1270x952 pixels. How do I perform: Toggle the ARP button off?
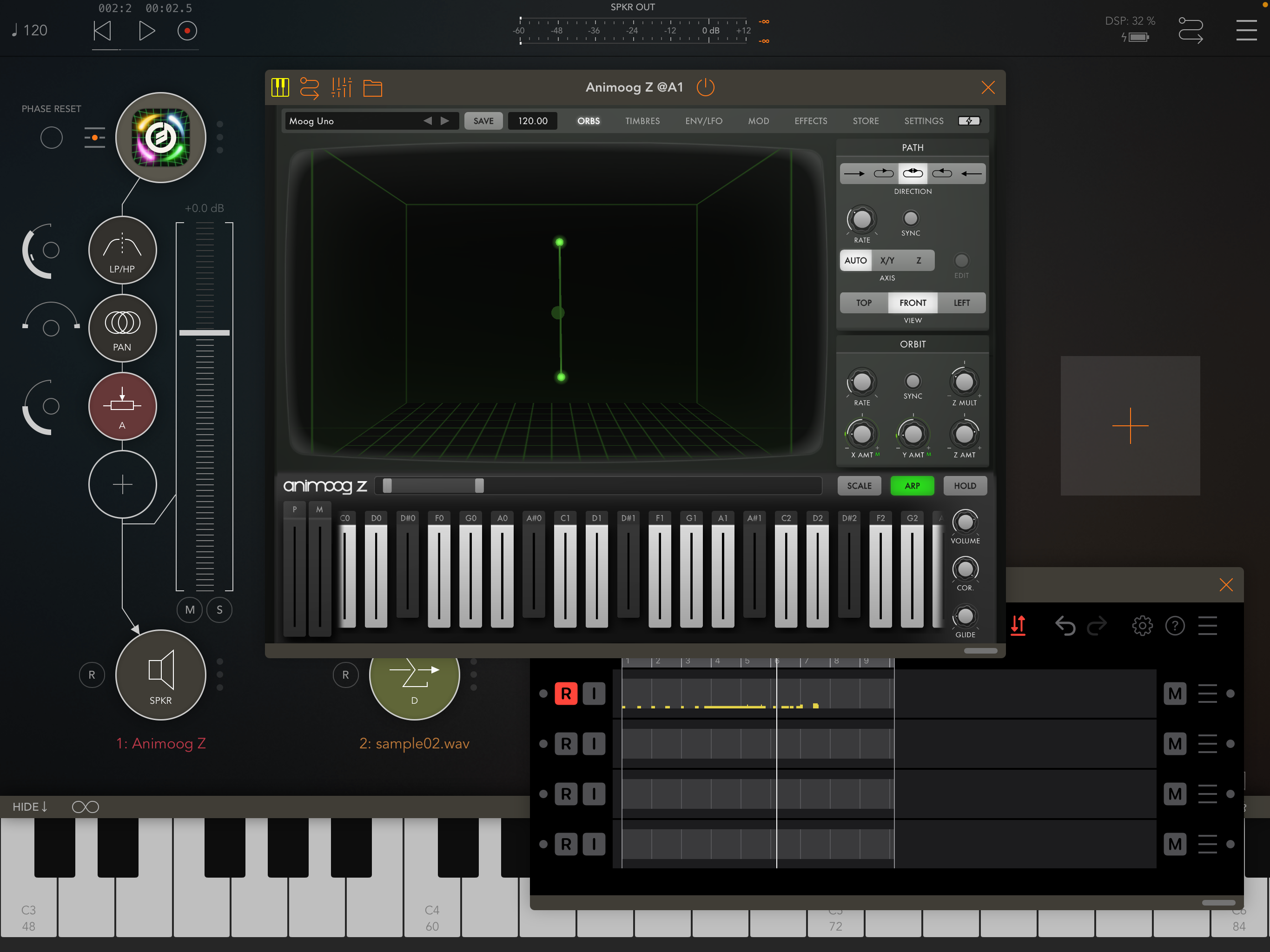pos(912,486)
